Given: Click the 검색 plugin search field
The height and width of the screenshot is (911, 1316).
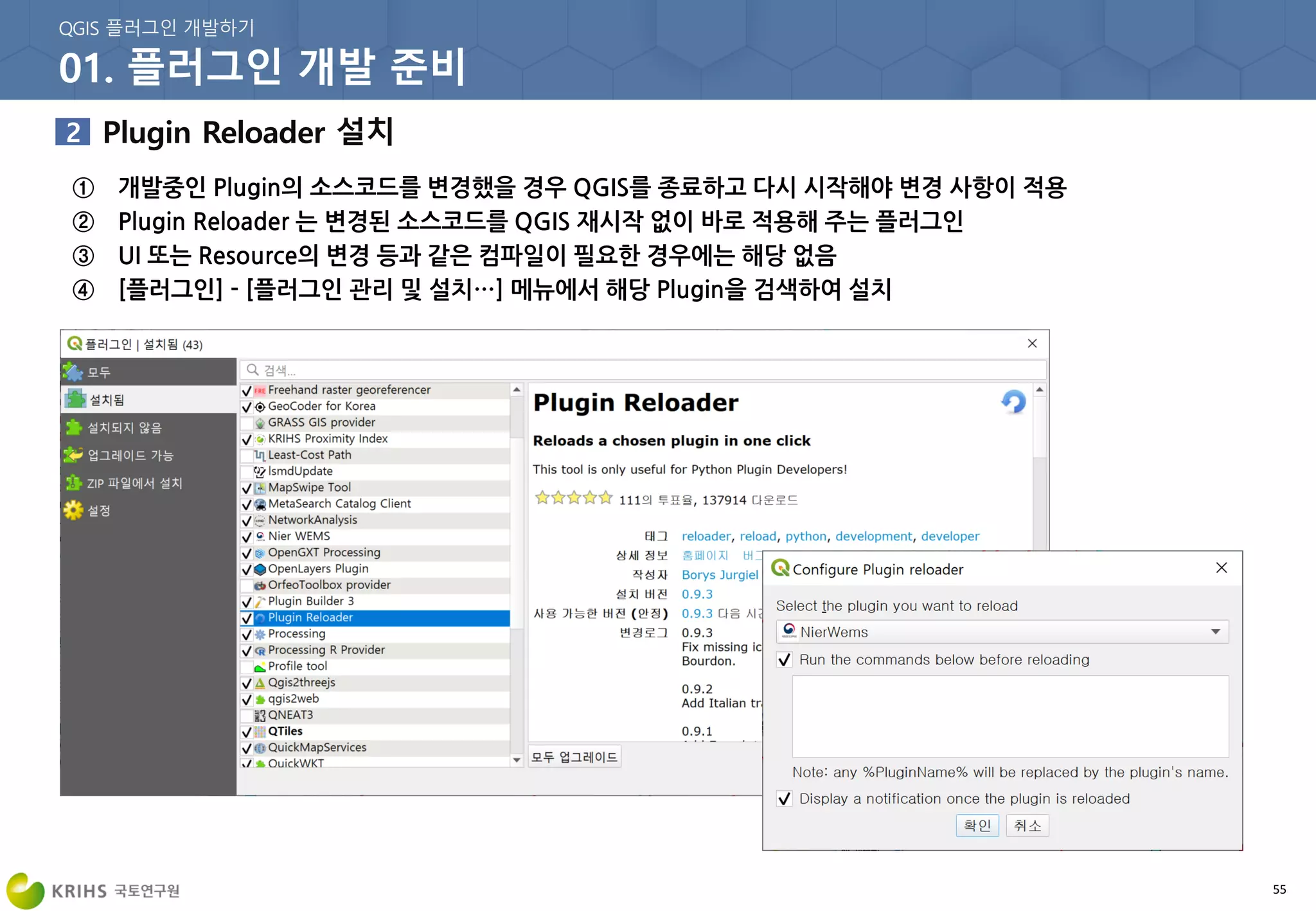Looking at the screenshot, I should click(643, 370).
